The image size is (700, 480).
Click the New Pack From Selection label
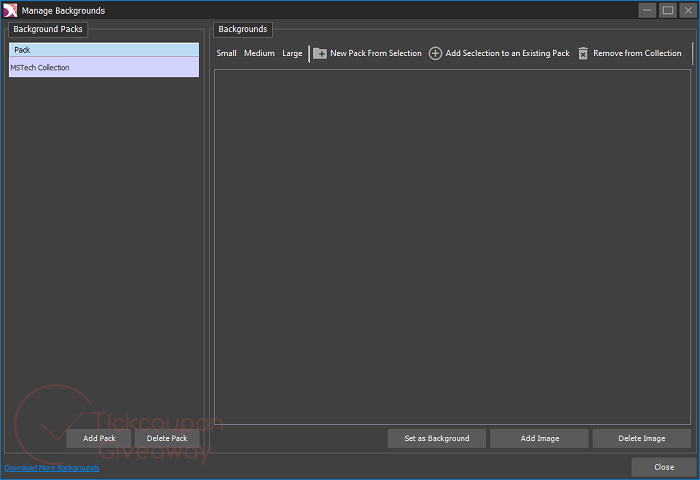pyautogui.click(x=376, y=53)
